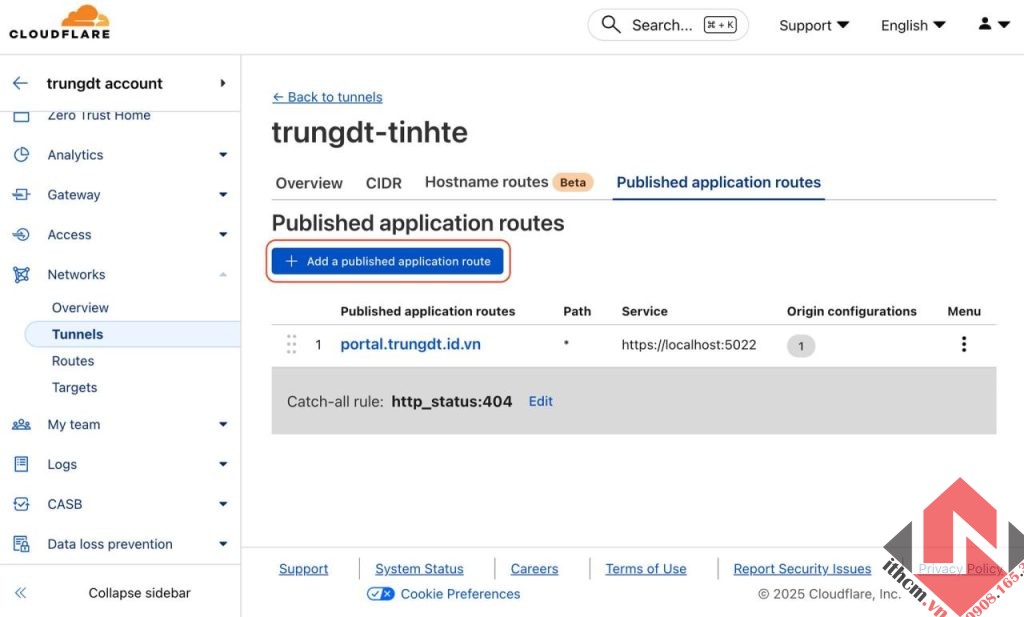Click the Zero Trust Home icon
This screenshot has height=617, width=1024.
coord(22,113)
